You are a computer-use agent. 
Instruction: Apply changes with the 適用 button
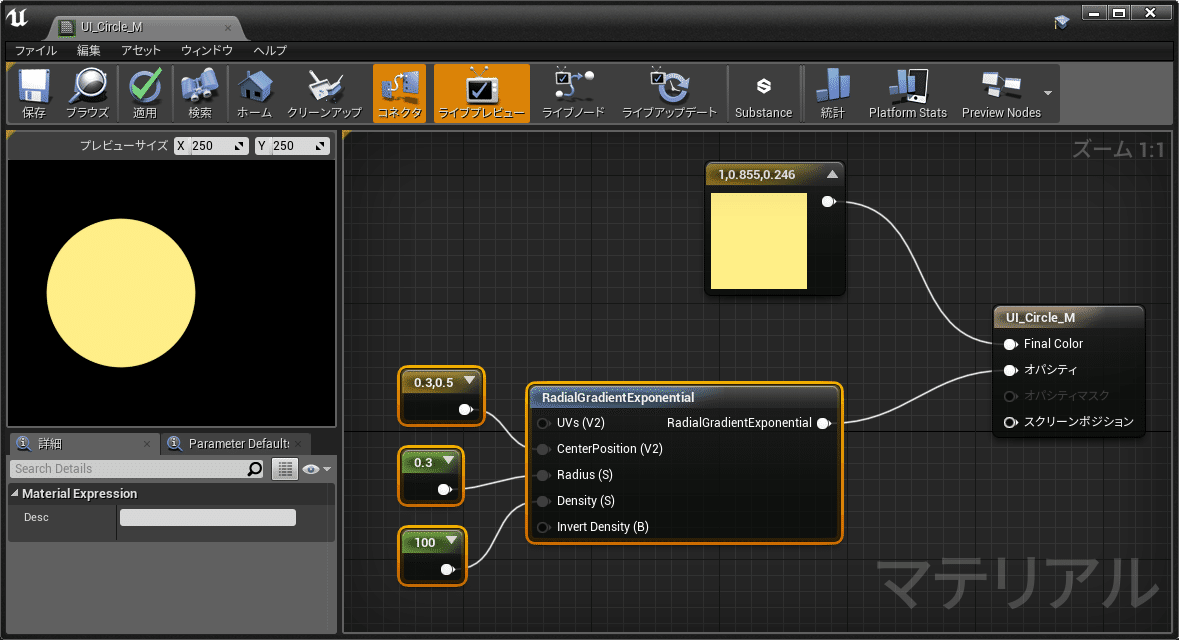pos(145,93)
